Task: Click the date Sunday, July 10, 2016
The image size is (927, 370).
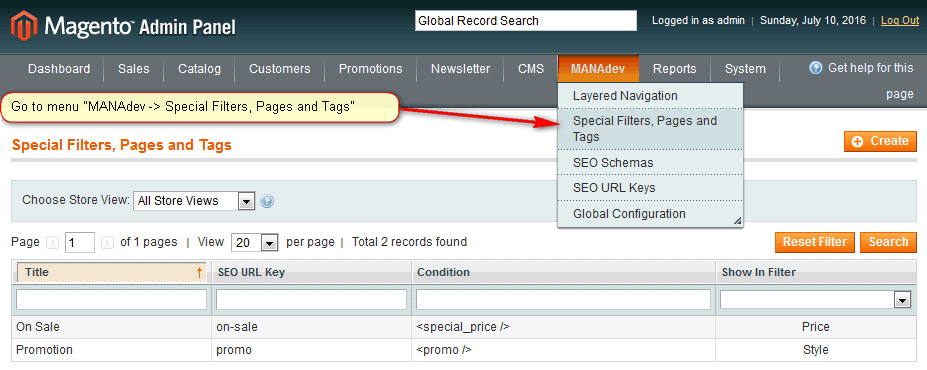Action: click(x=813, y=21)
